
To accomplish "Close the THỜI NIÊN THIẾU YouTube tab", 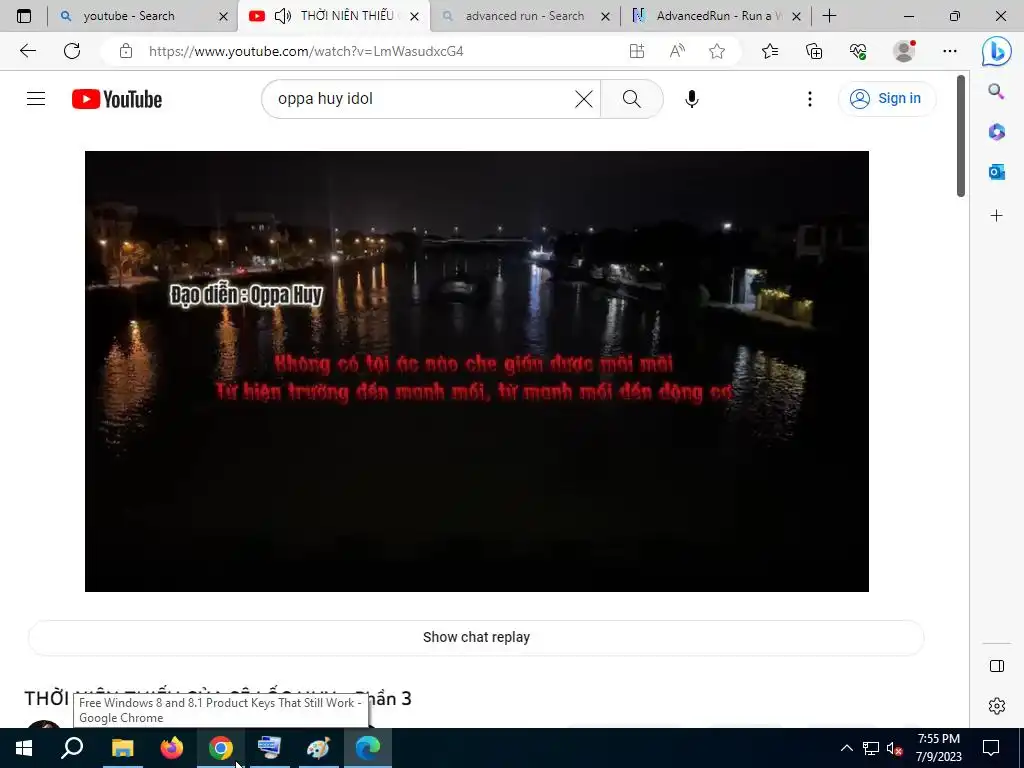I will pos(414,16).
